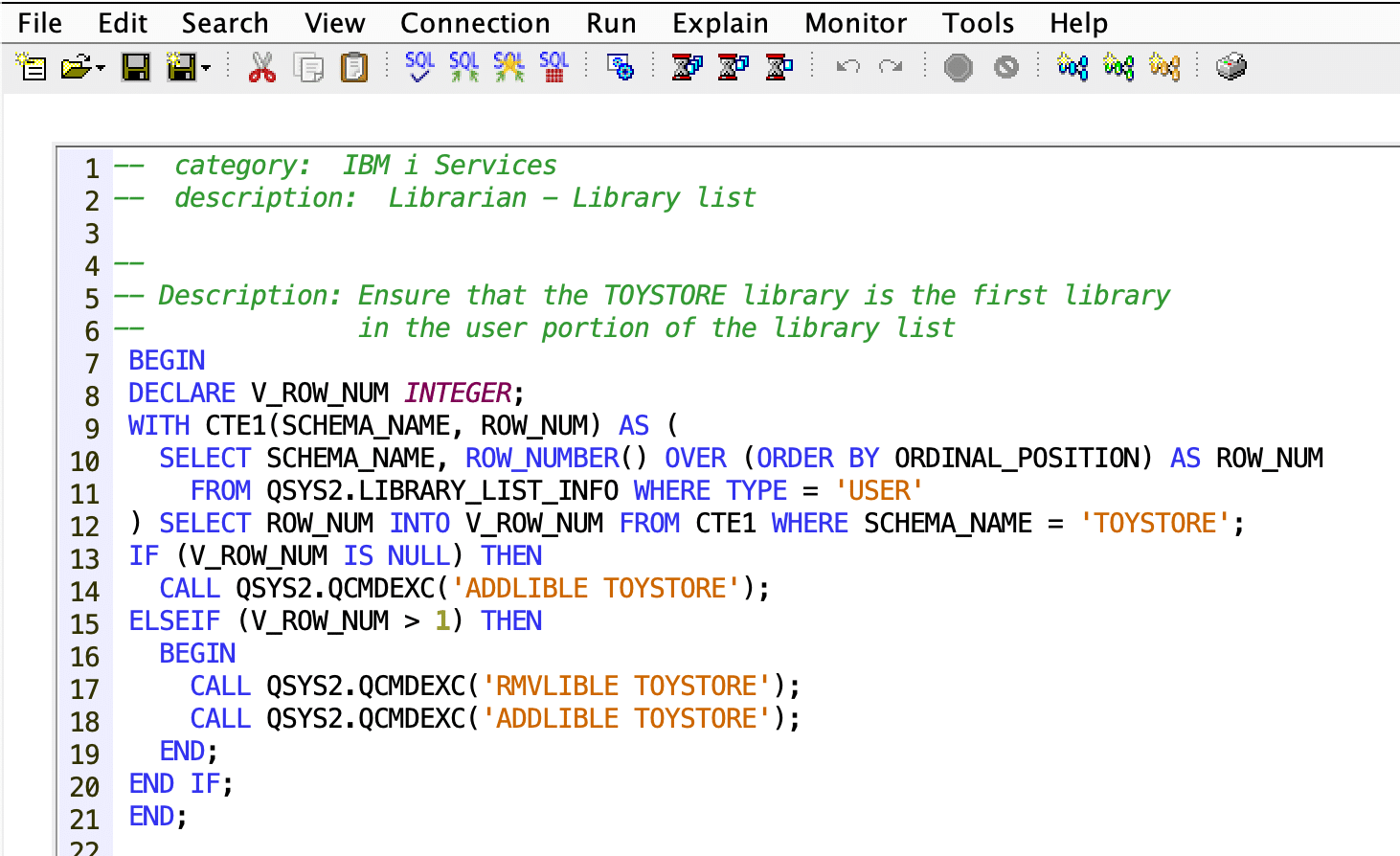Paste from clipboard using the clipboard icon

pyautogui.click(x=354, y=67)
